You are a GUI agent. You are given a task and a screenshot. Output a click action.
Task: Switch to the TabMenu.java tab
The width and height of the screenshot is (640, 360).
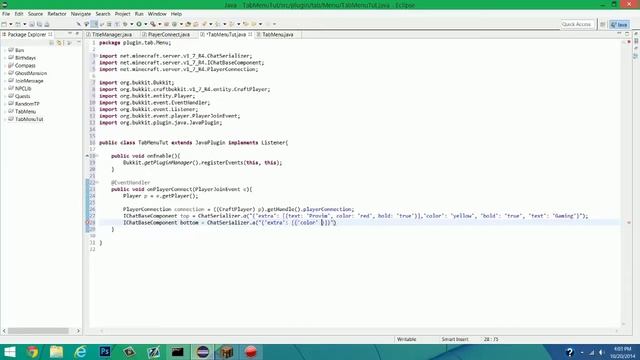[x=278, y=35]
